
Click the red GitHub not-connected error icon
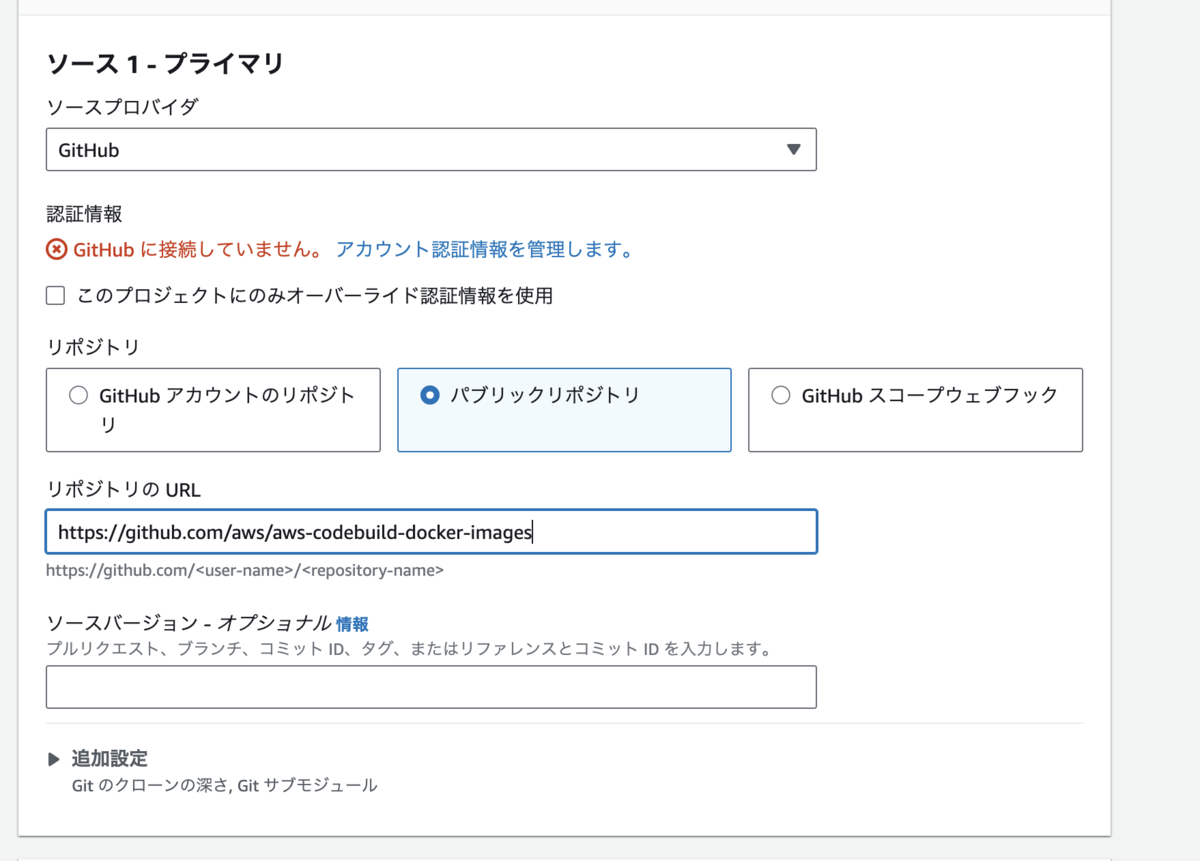coord(57,250)
